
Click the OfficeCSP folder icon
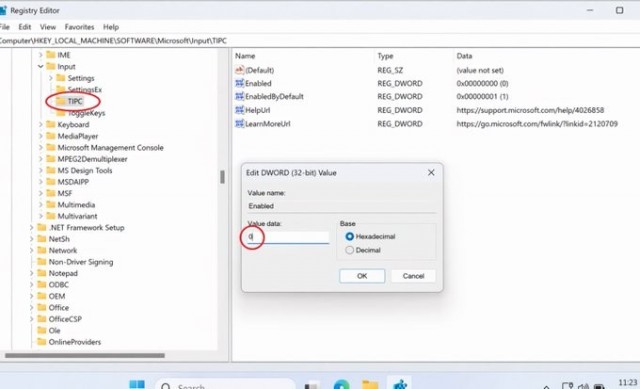point(42,319)
